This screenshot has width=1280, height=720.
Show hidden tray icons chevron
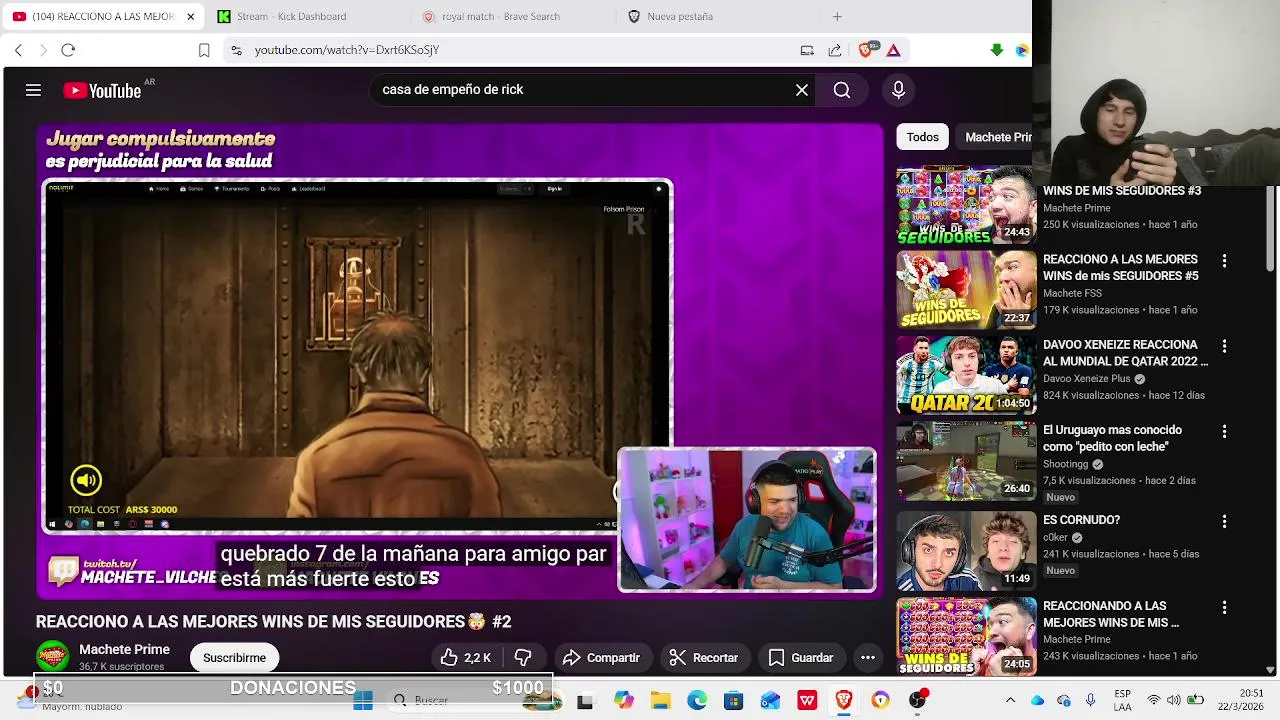[1010, 701]
